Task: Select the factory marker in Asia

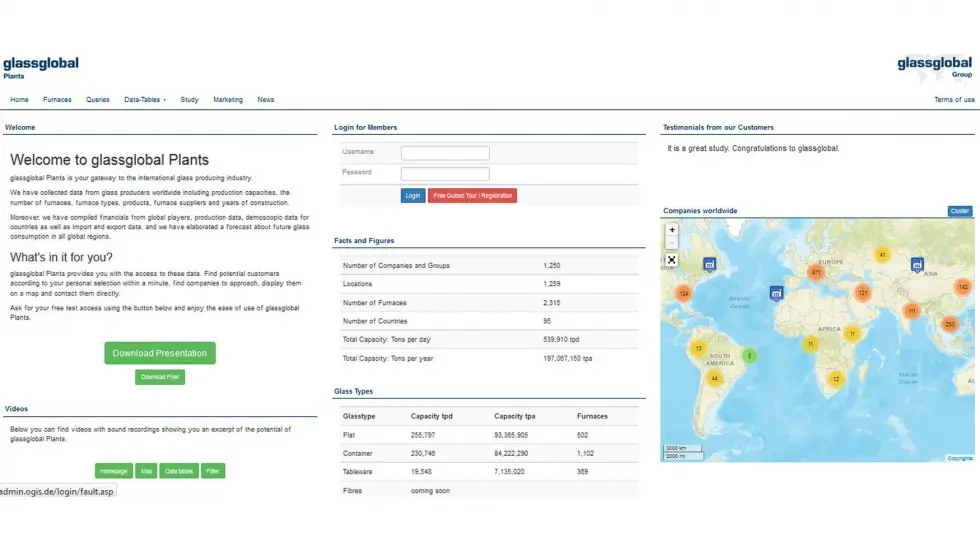Action: pyautogui.click(x=917, y=265)
